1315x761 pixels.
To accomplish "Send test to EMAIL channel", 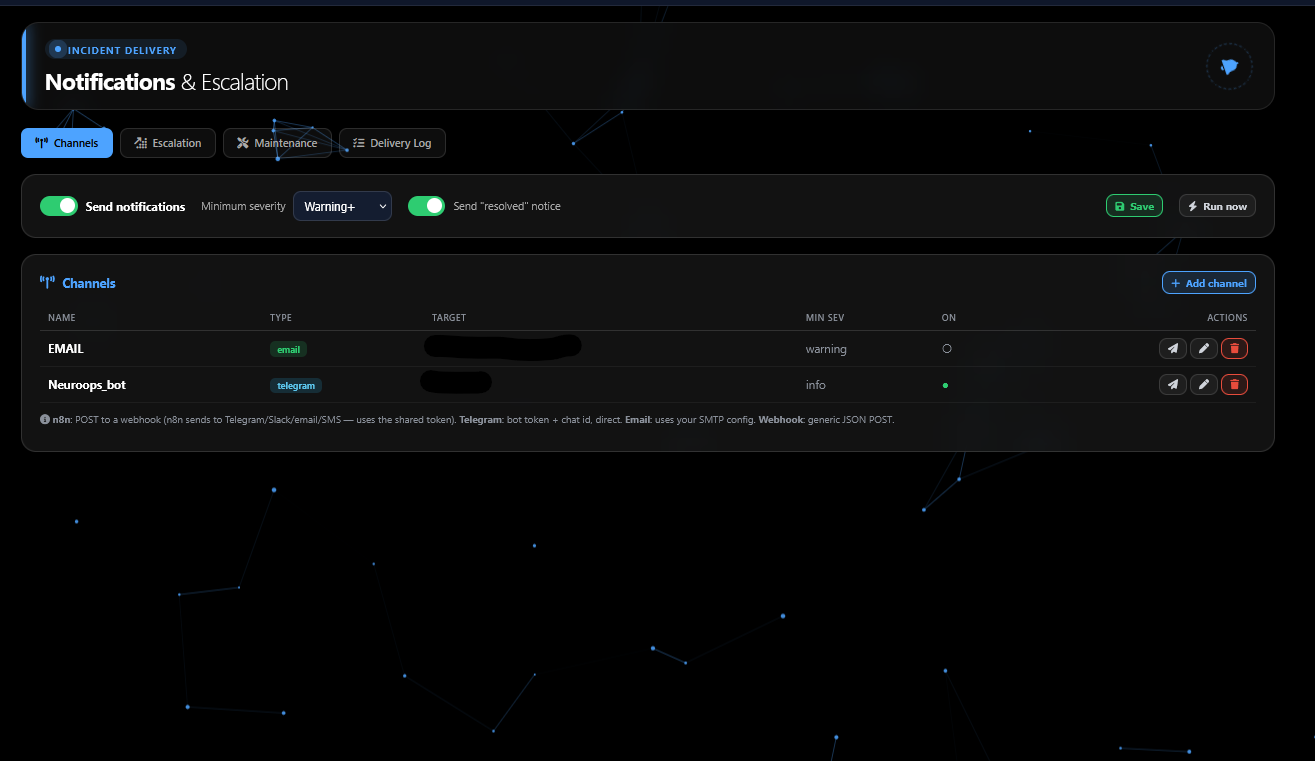I will (1172, 349).
